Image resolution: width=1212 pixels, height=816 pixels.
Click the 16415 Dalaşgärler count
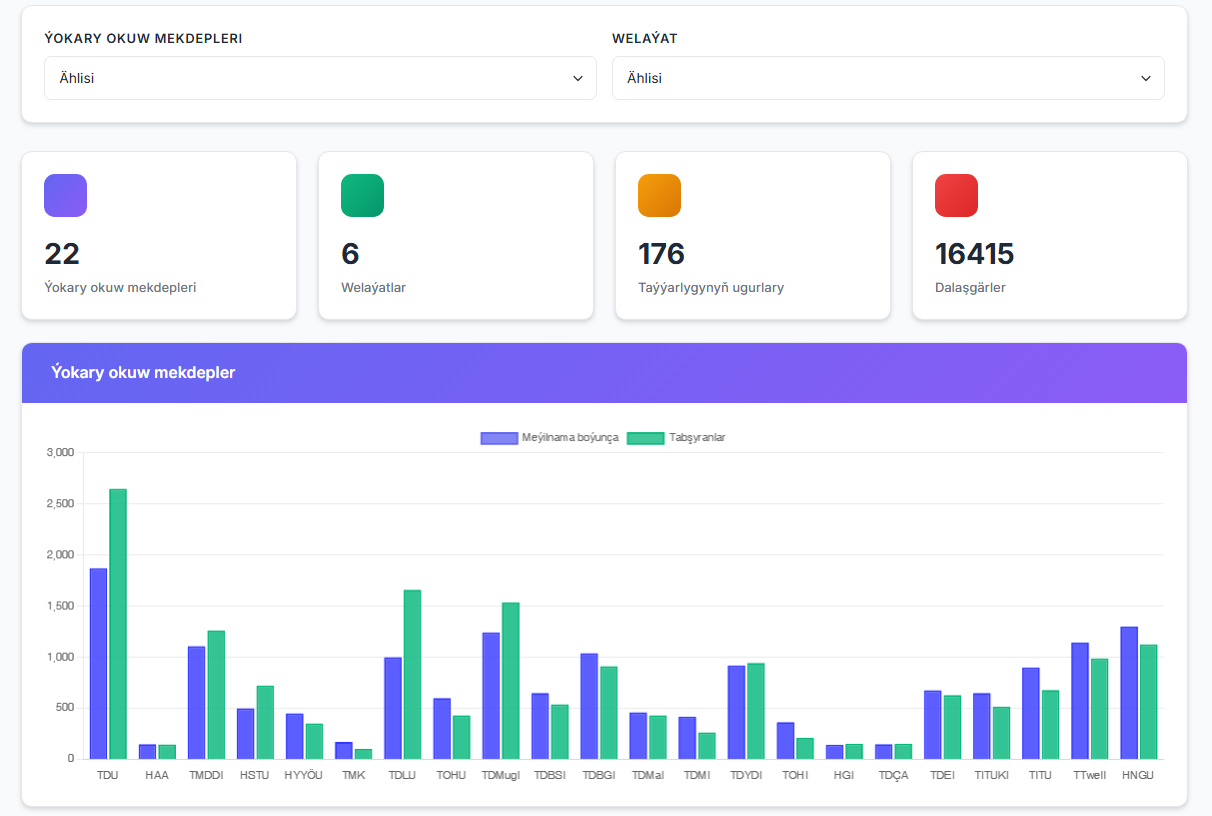point(974,254)
